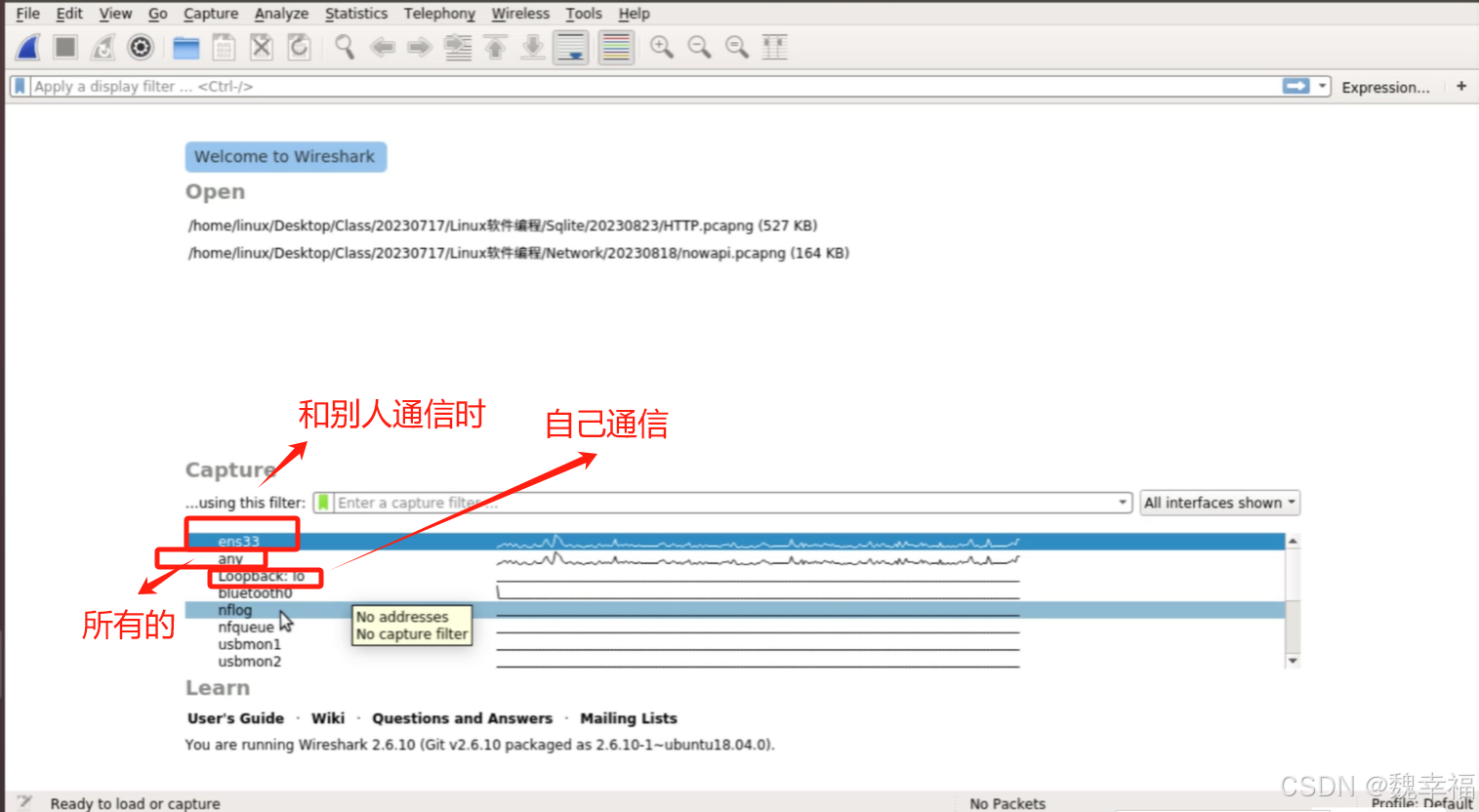Add display filter button with plus icon
The width and height of the screenshot is (1479, 812).
tap(1461, 86)
